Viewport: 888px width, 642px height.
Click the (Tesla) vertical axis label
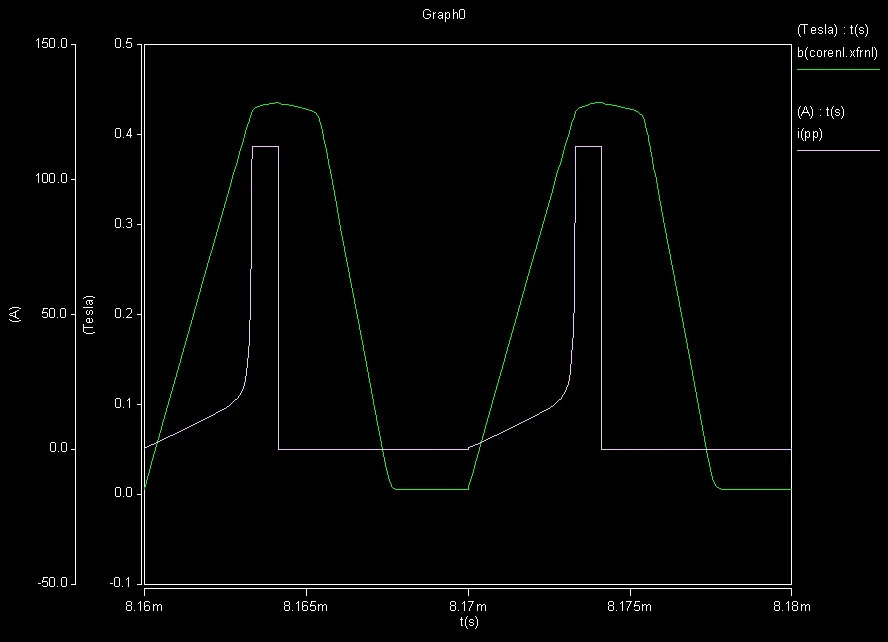(89, 314)
